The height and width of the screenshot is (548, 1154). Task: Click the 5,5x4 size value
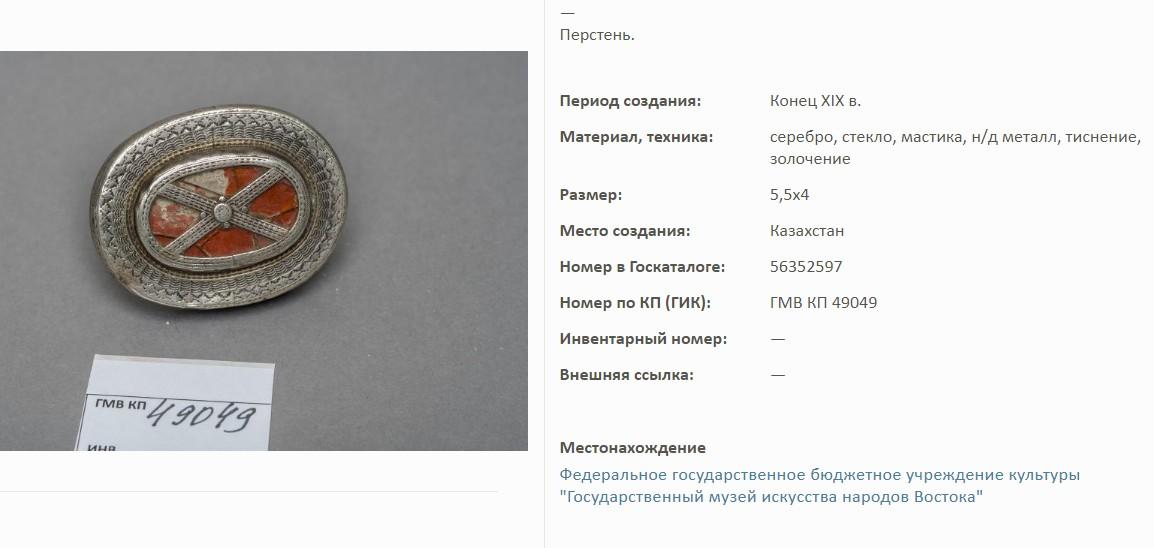790,195
